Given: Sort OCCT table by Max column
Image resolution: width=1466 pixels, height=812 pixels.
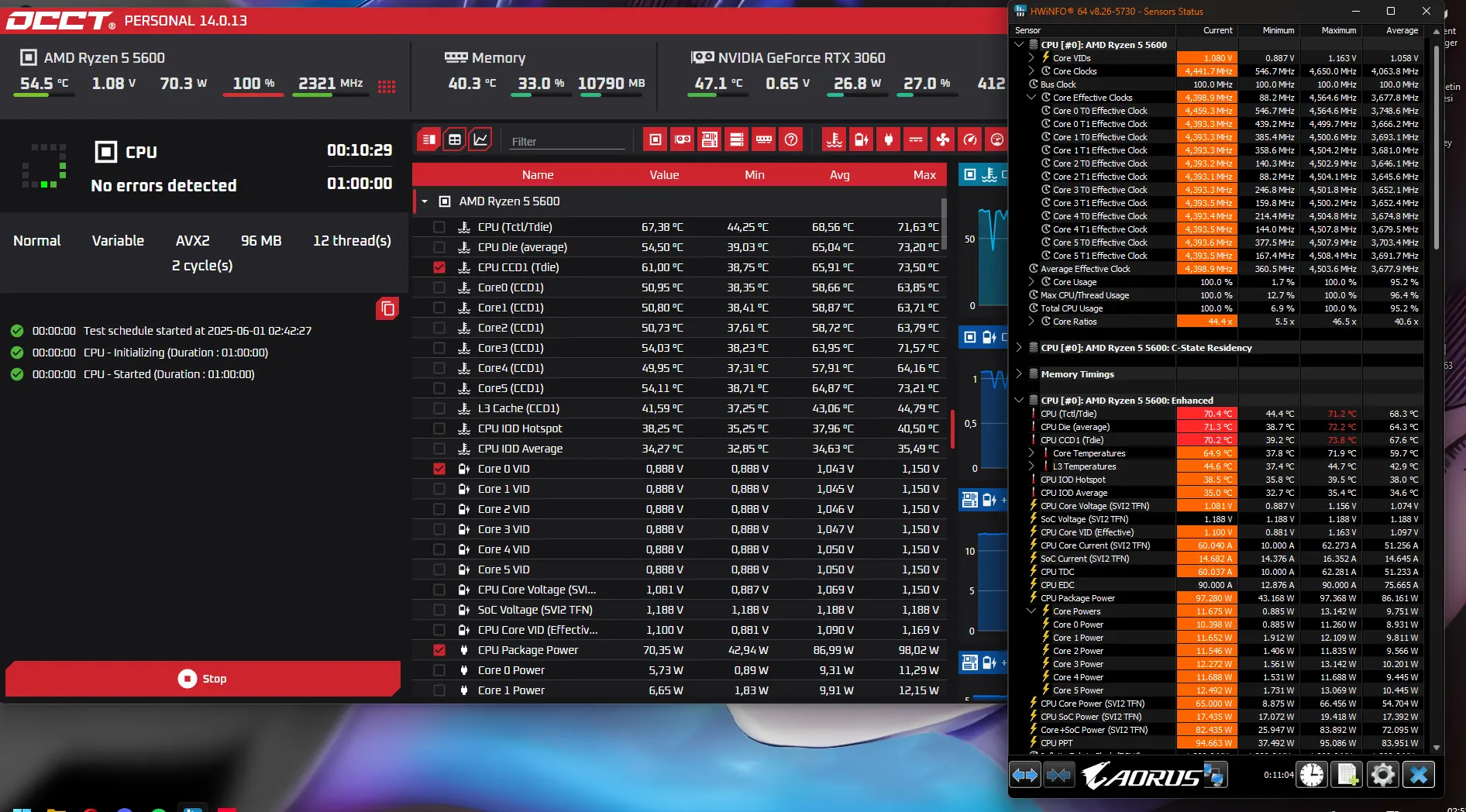Looking at the screenshot, I should click(x=924, y=175).
